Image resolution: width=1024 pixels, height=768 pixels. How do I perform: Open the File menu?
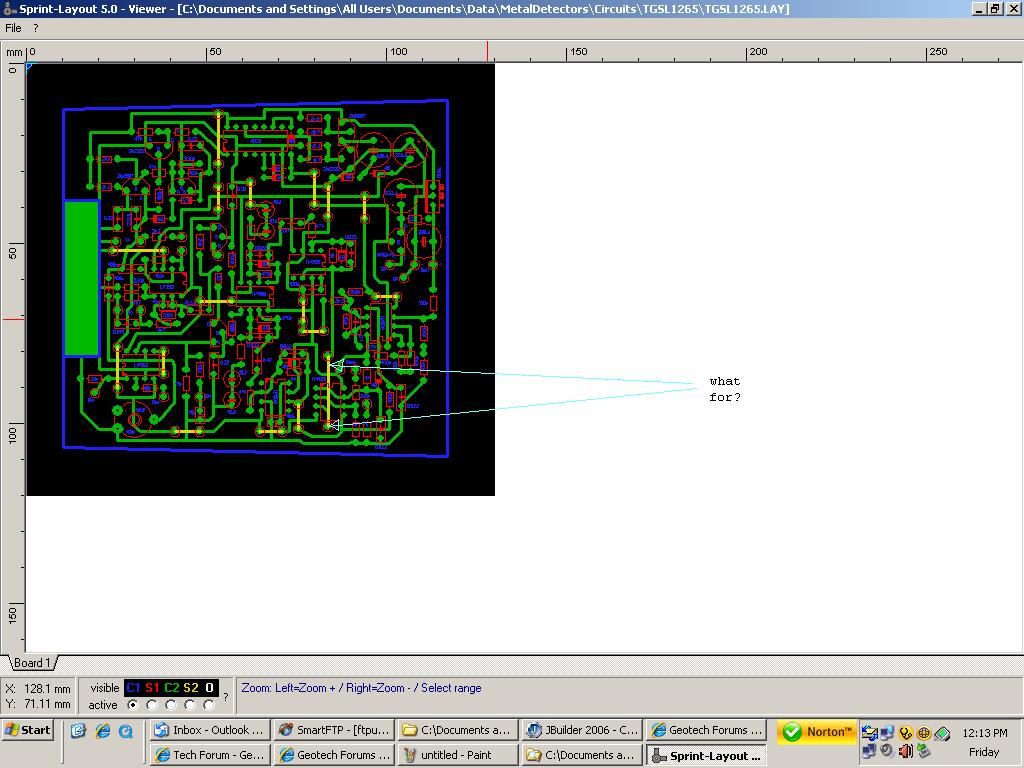[x=13, y=28]
